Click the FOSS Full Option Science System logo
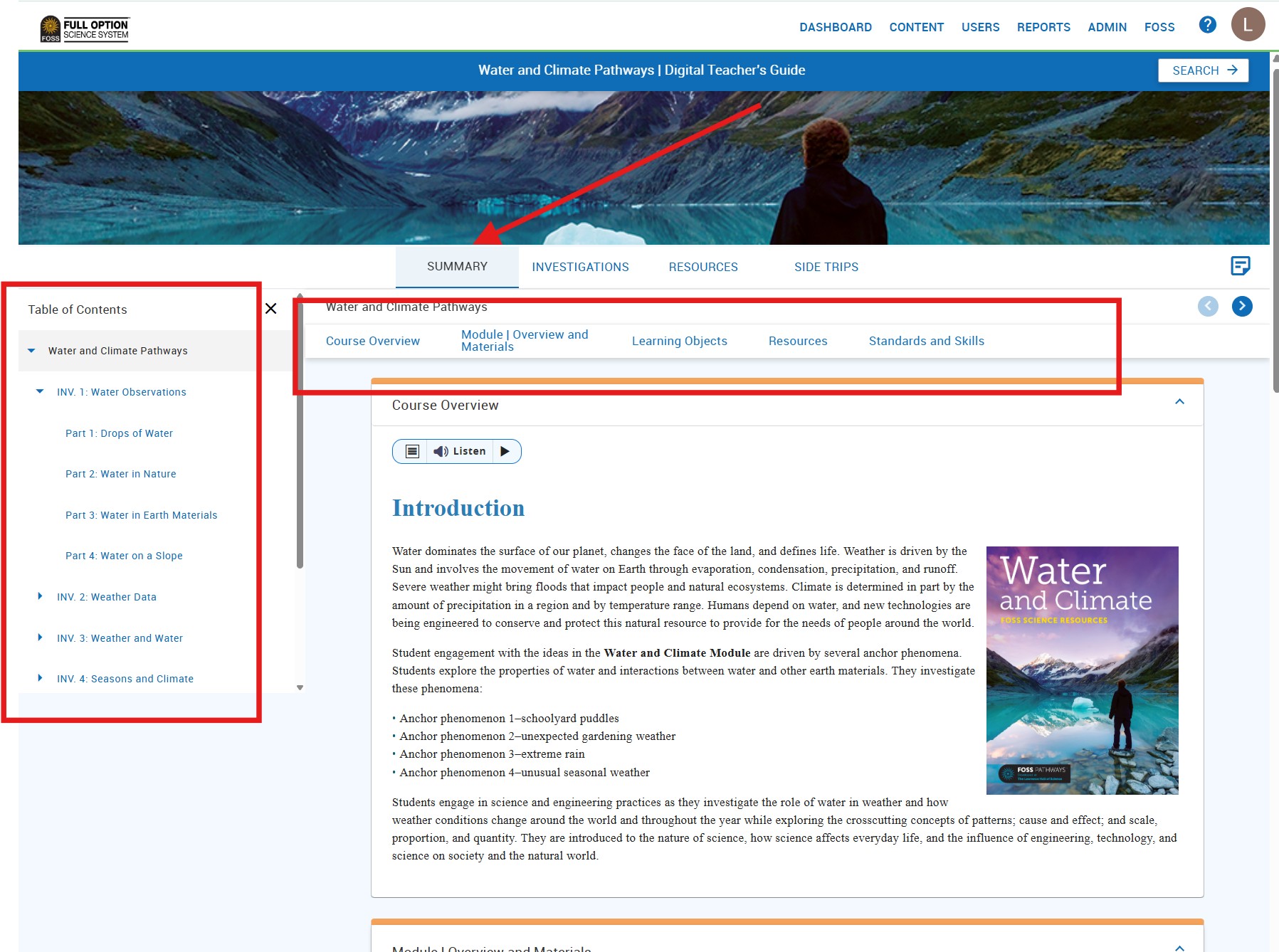Viewport: 1279px width, 952px height. point(85,29)
